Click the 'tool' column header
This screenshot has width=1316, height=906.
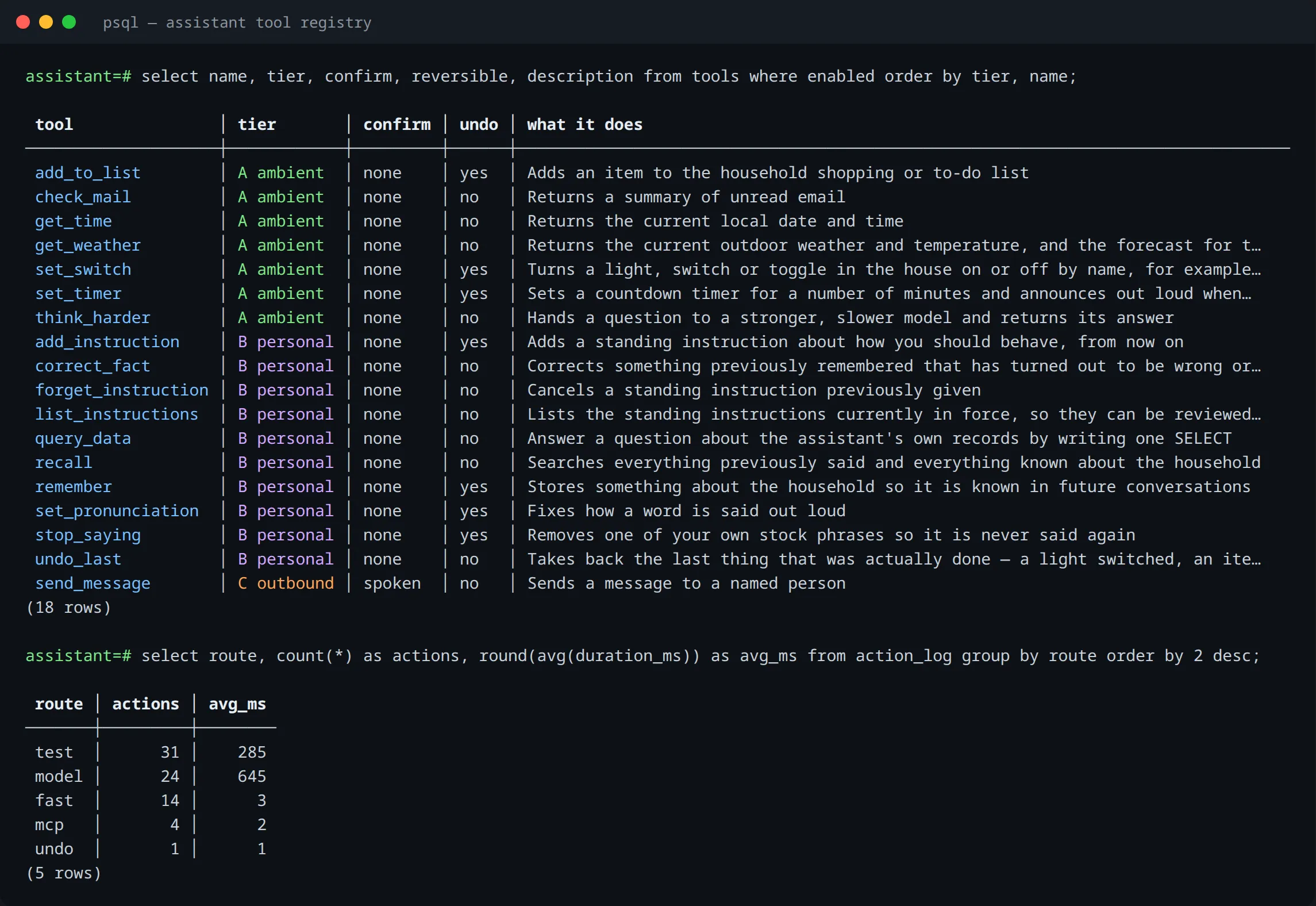pos(54,125)
